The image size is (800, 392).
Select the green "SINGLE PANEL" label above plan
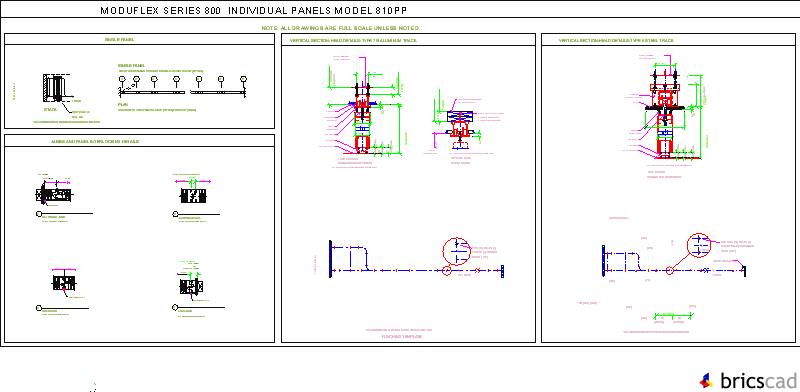coord(131,66)
